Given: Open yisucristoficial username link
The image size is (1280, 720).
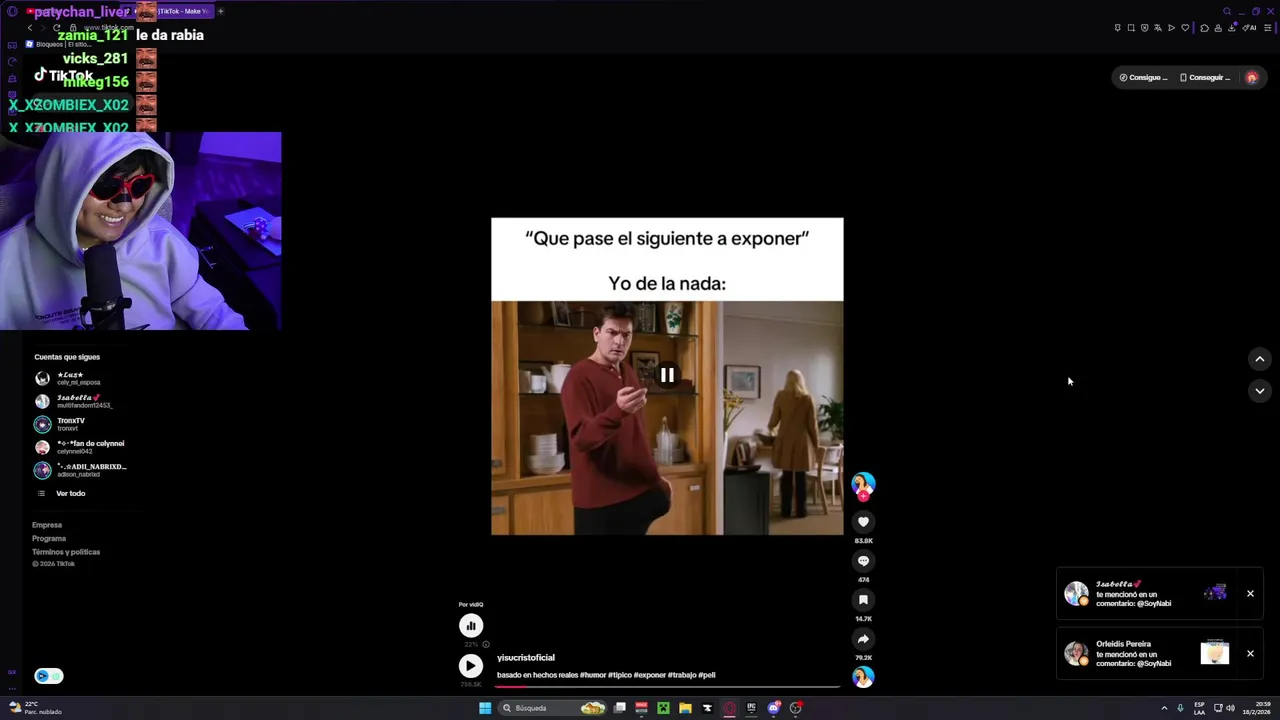Looking at the screenshot, I should [x=526, y=658].
